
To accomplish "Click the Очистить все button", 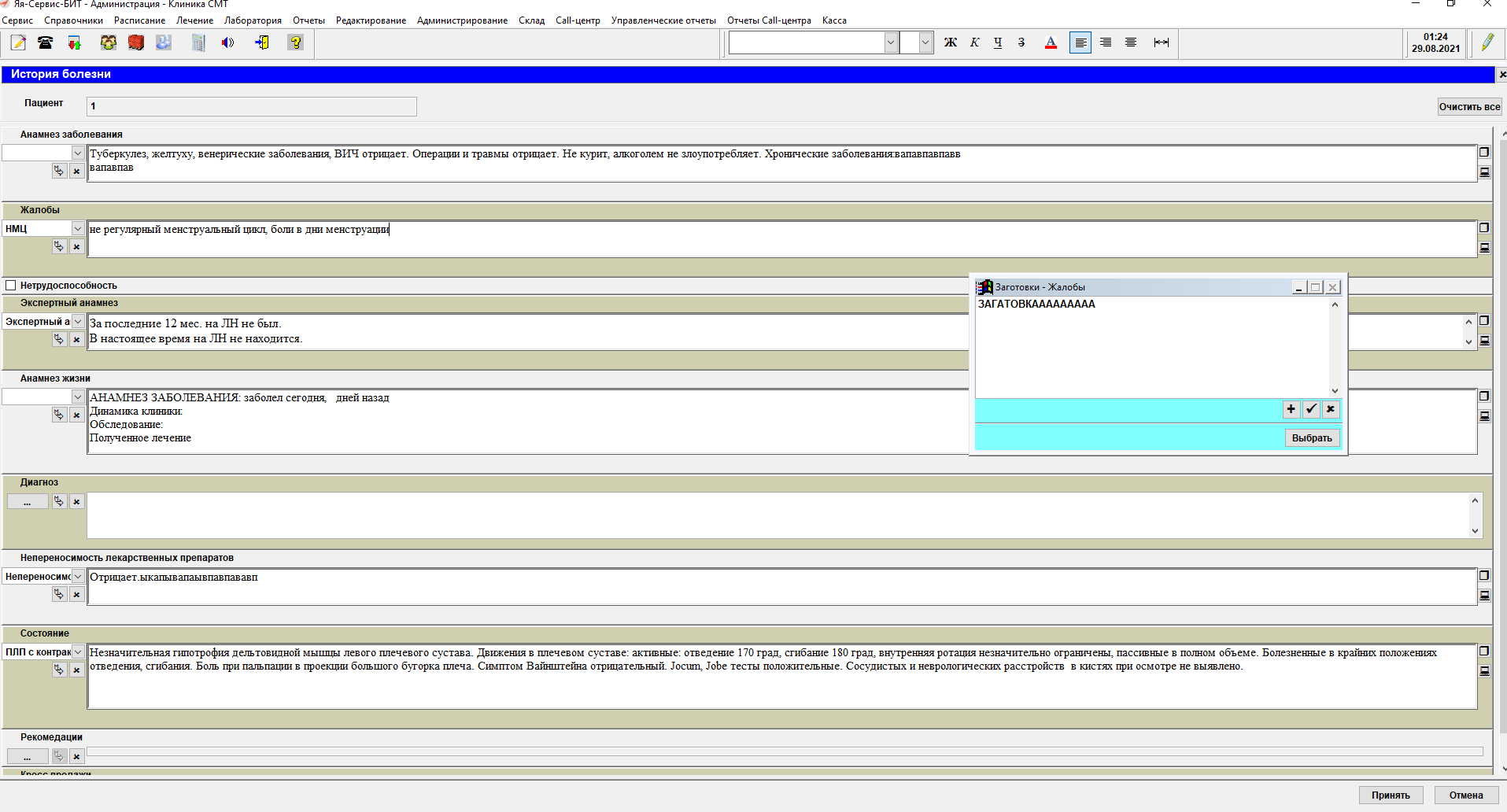I will click(x=1469, y=107).
